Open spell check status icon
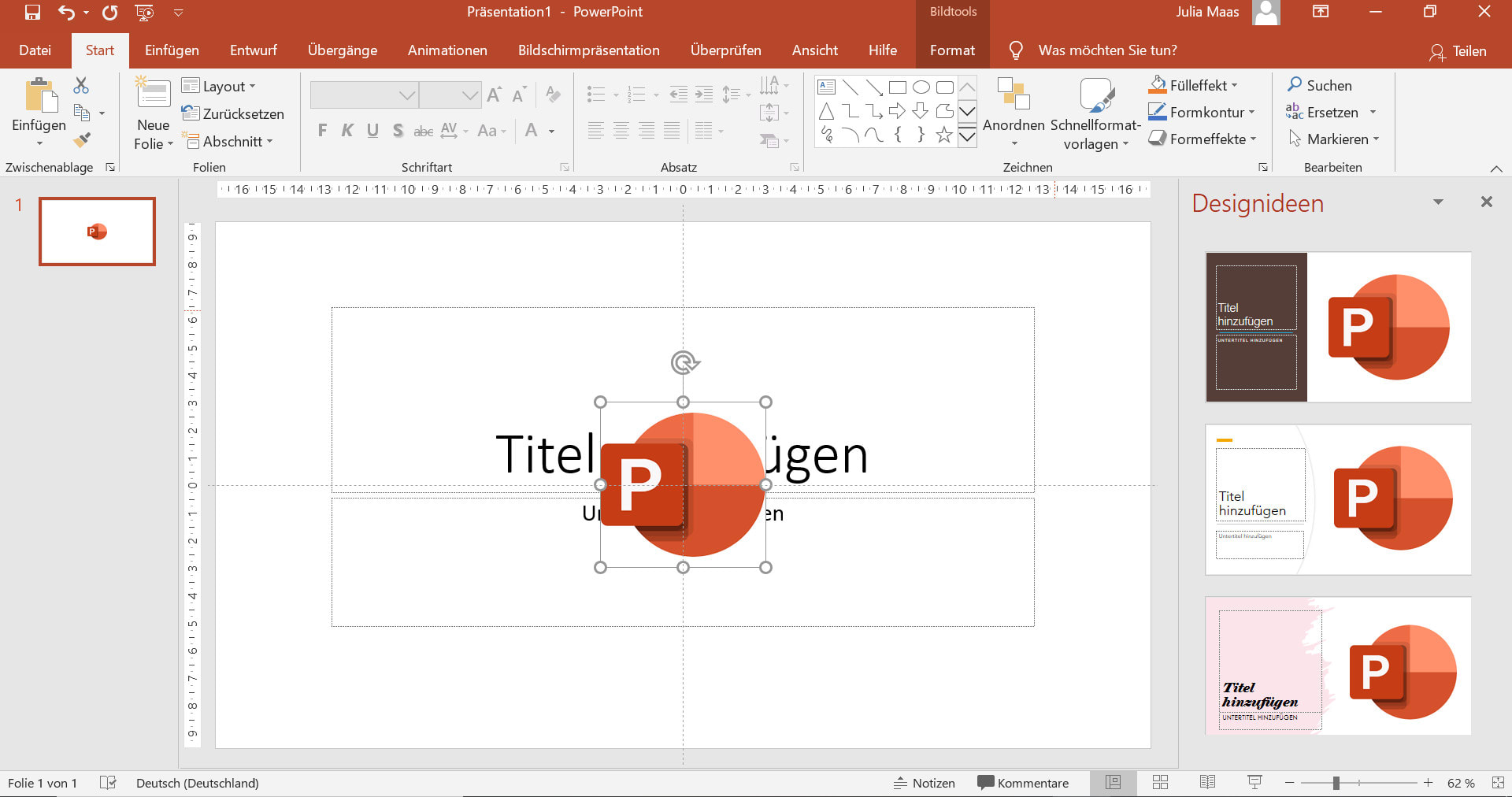This screenshot has width=1512, height=797. [x=109, y=783]
